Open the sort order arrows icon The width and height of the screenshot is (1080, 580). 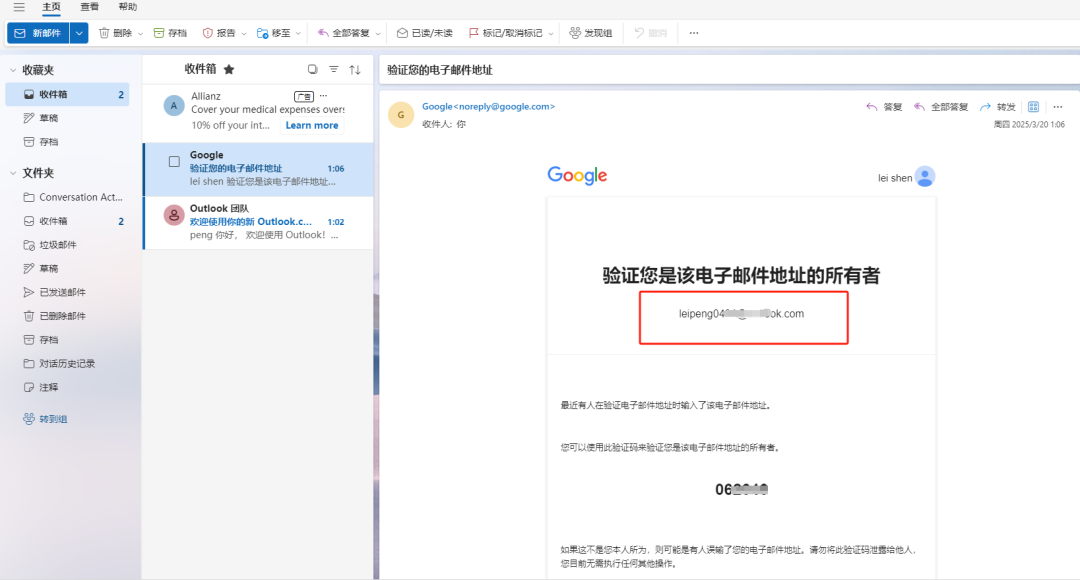(x=355, y=70)
